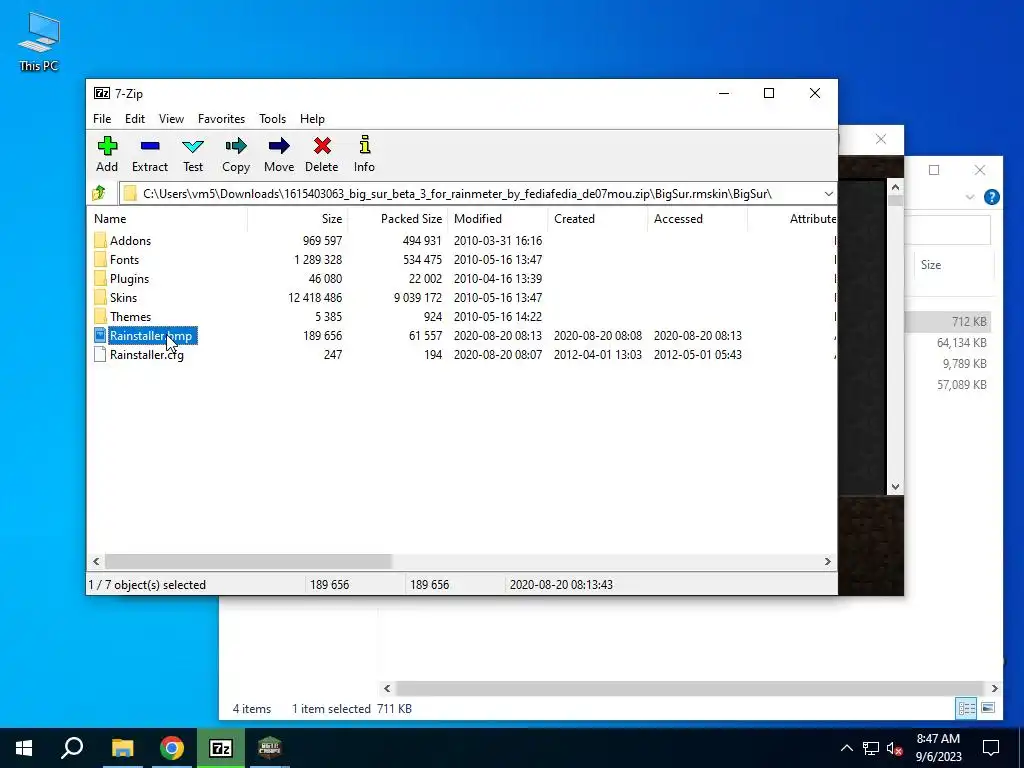Close the middle background window
The height and width of the screenshot is (768, 1024).
tap(880, 139)
